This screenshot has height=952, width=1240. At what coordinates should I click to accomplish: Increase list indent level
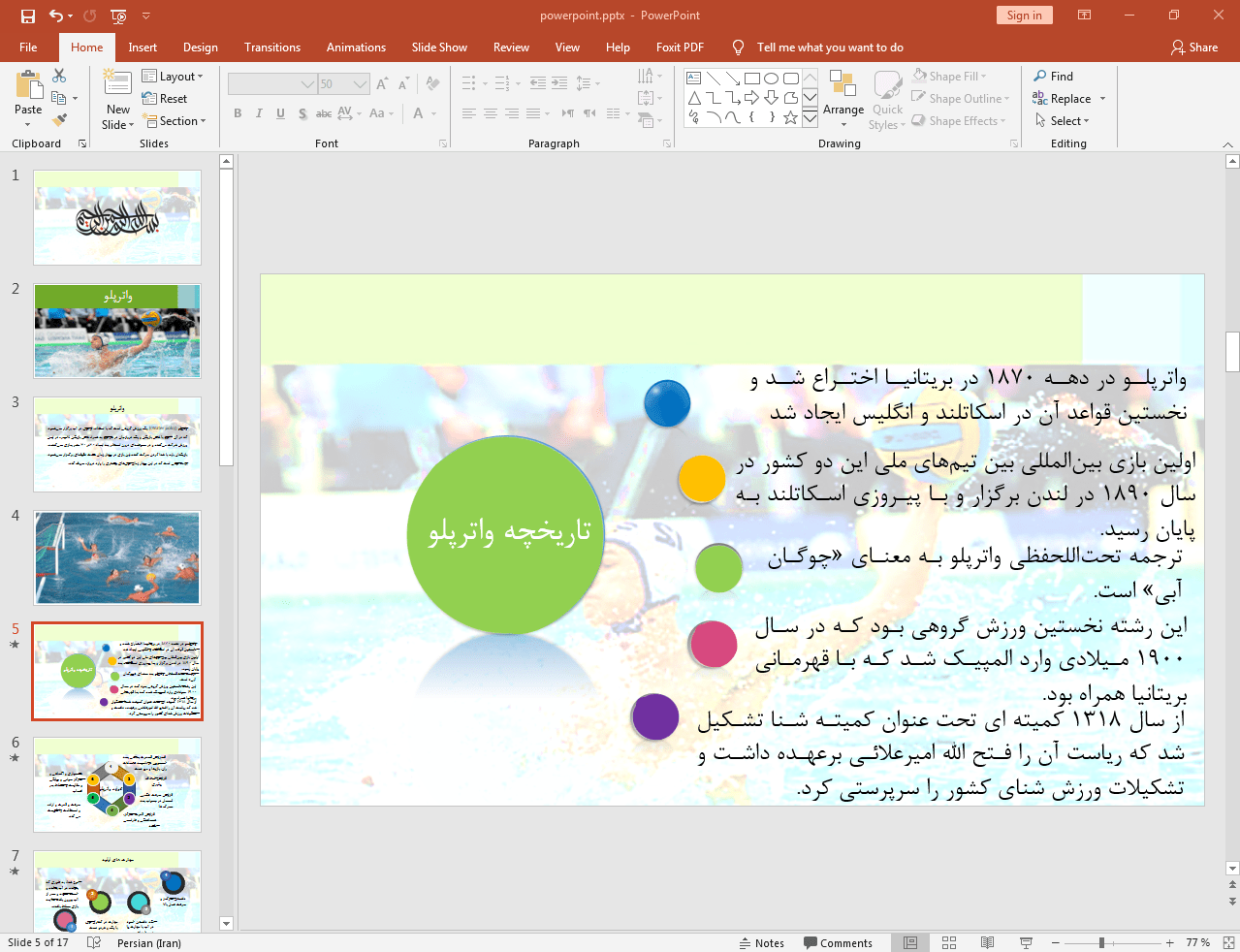(x=559, y=84)
